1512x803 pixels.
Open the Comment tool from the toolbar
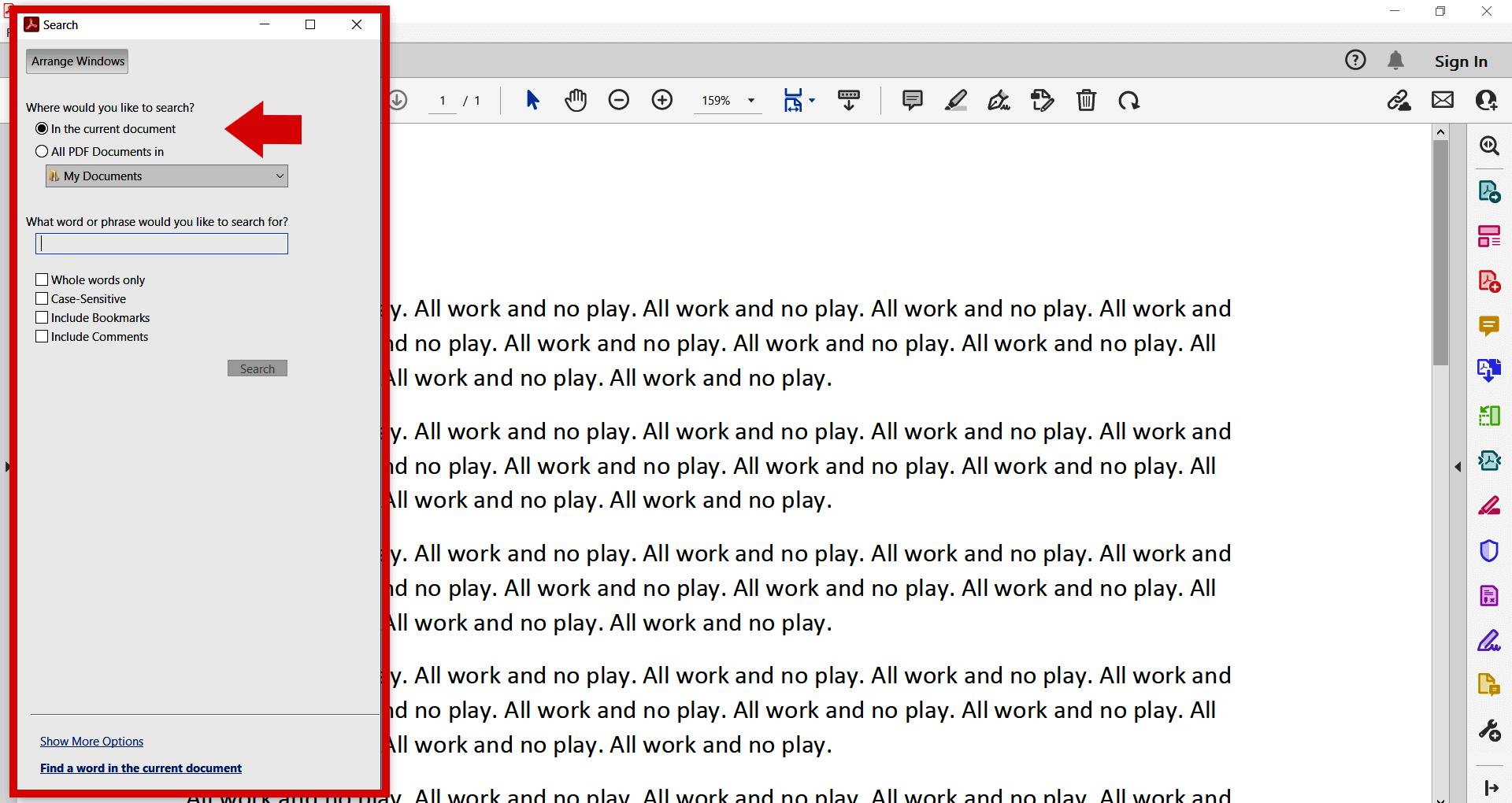coord(912,100)
